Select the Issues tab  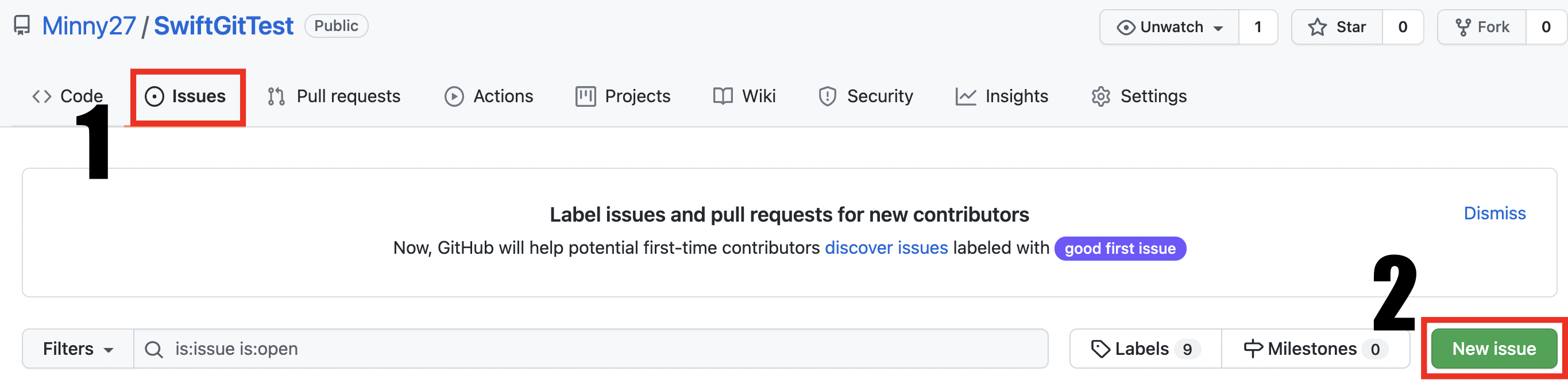pyautogui.click(x=186, y=96)
